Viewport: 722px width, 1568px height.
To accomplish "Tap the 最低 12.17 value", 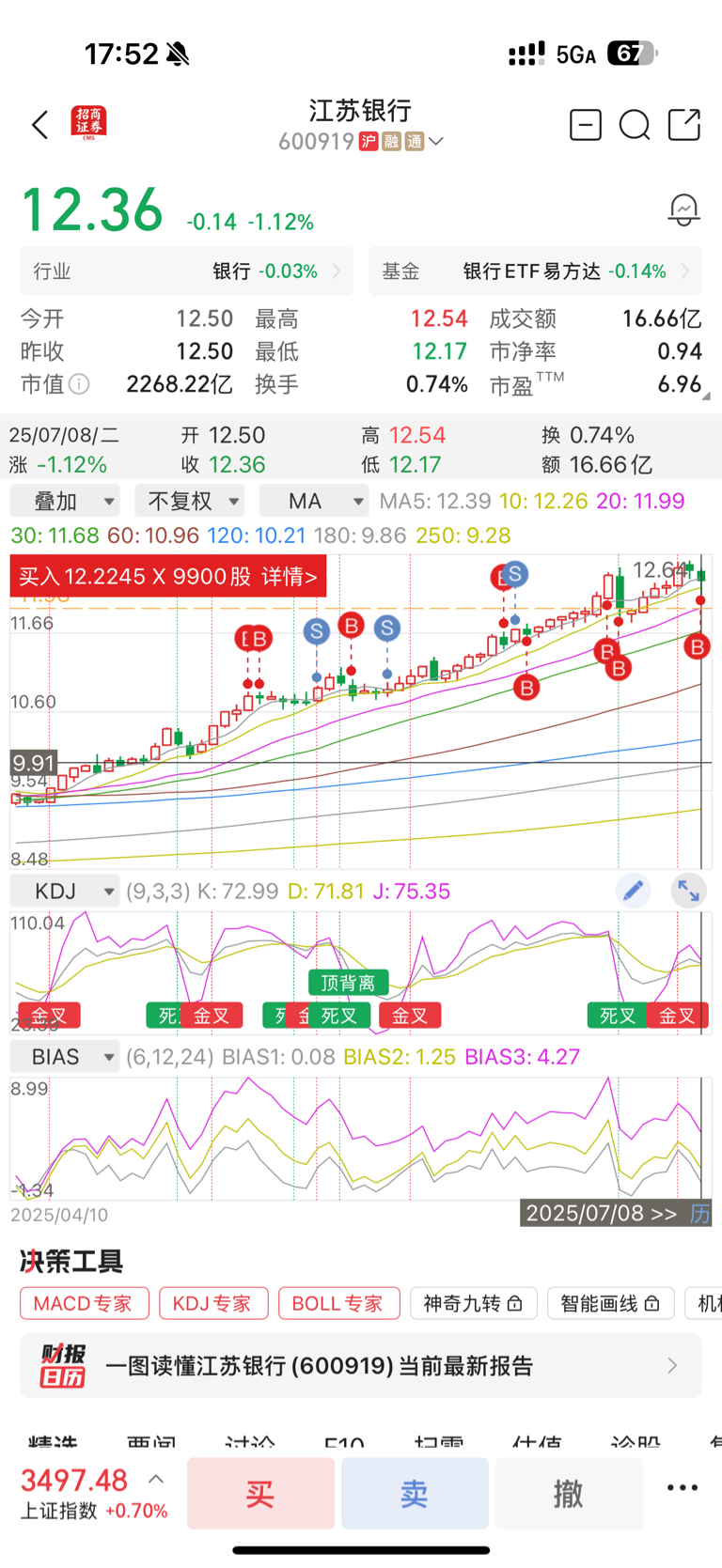I will coord(439,351).
